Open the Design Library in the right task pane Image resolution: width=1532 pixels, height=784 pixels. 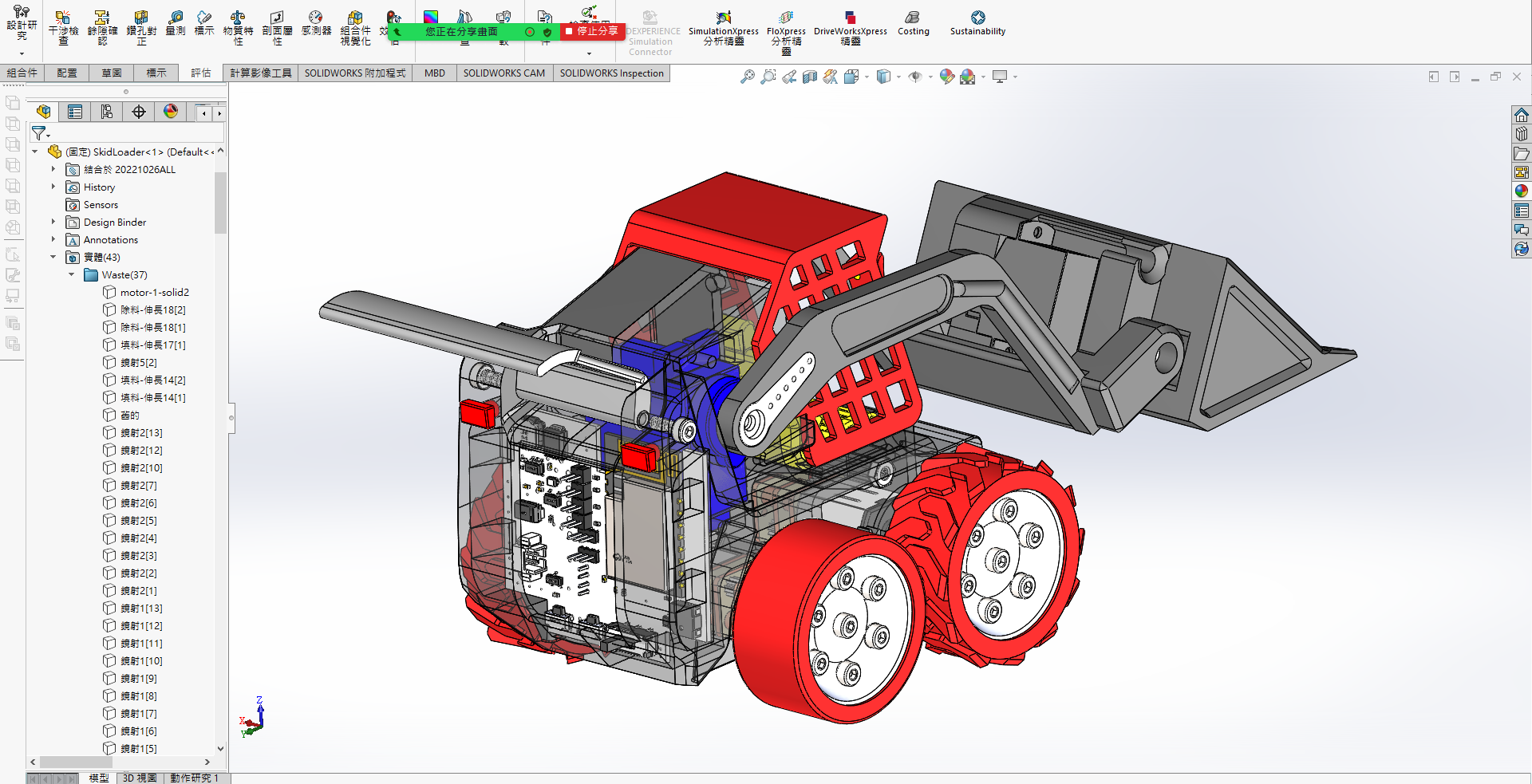[1522, 134]
